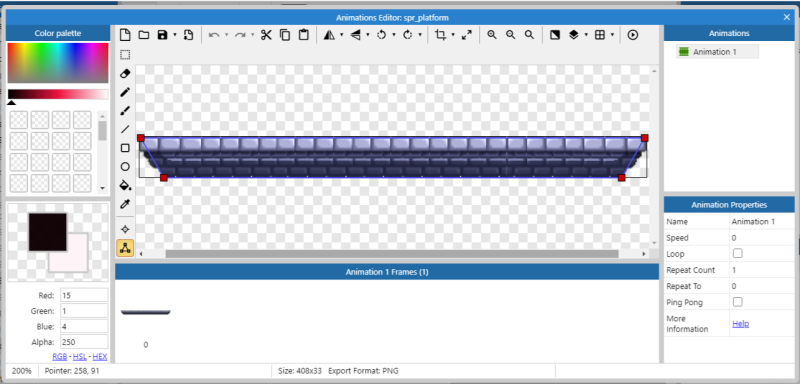Switch color mode to HSL
Screen dimensions: 800x384
pyautogui.click(x=80, y=356)
